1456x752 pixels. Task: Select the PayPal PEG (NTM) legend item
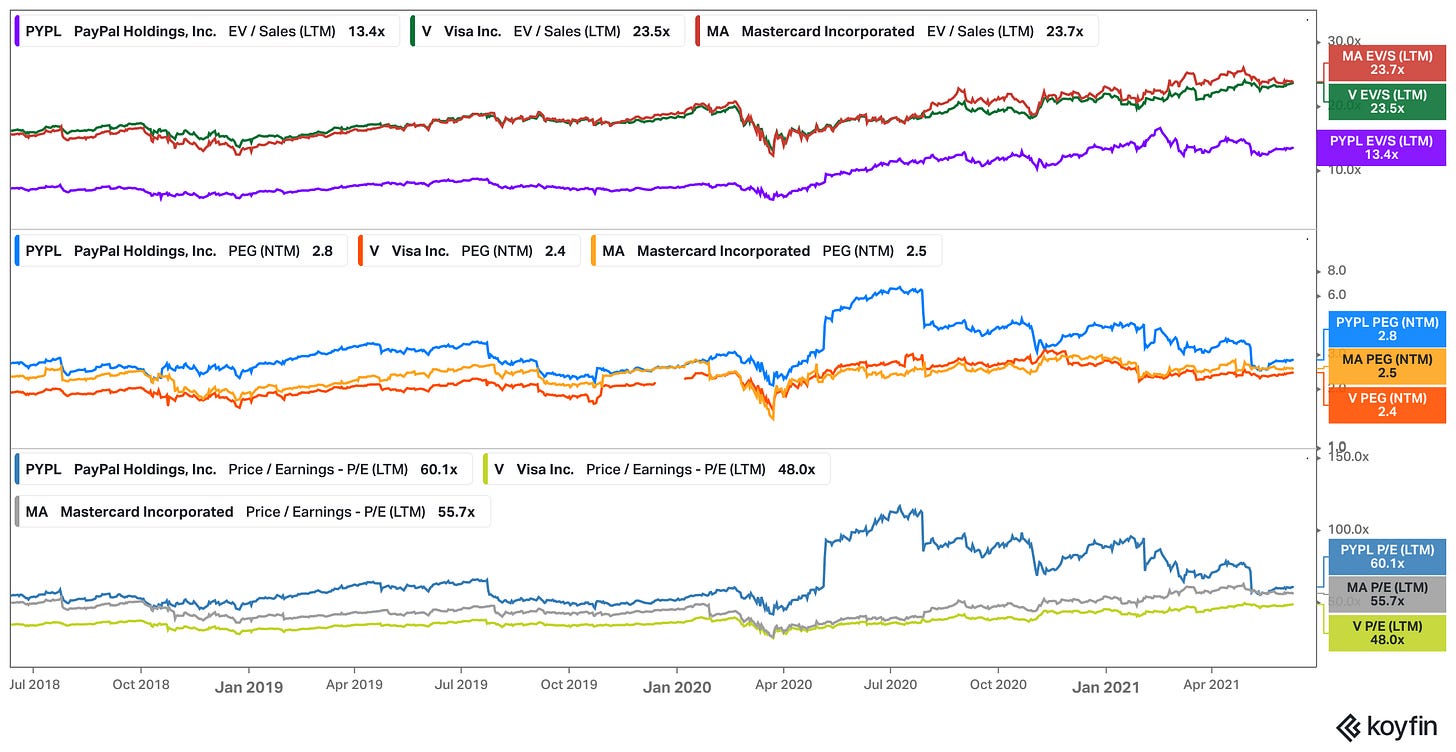(178, 251)
